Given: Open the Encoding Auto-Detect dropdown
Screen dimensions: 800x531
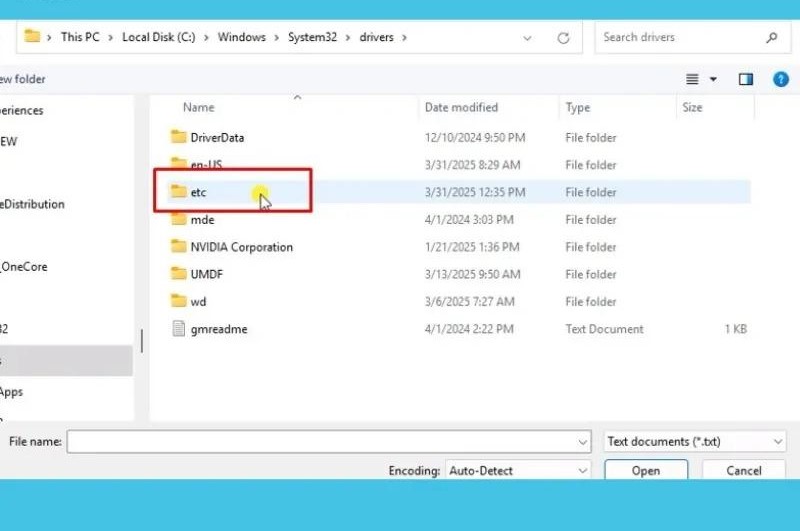Looking at the screenshot, I should [518, 470].
